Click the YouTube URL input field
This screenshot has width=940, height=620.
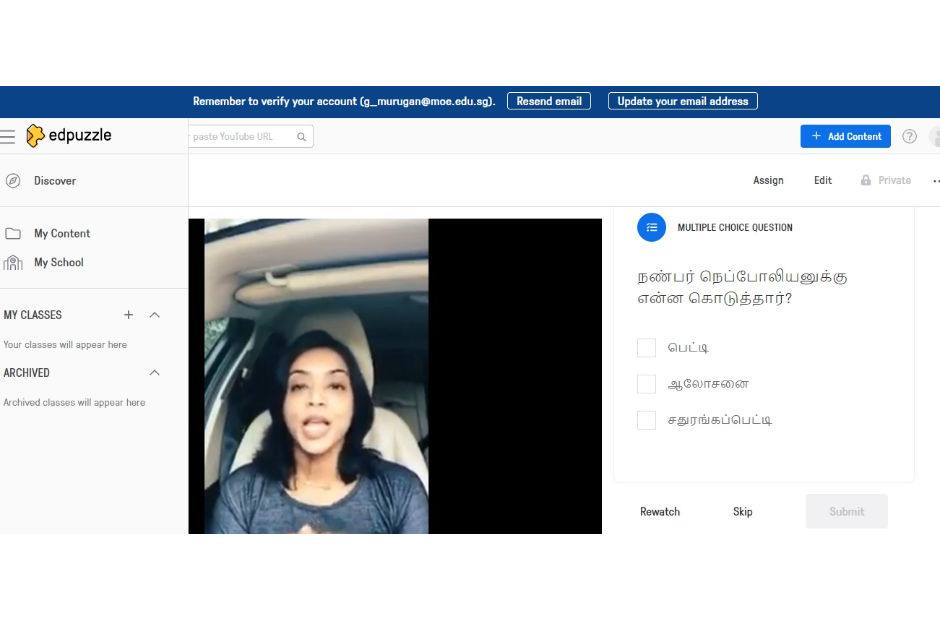pos(240,135)
